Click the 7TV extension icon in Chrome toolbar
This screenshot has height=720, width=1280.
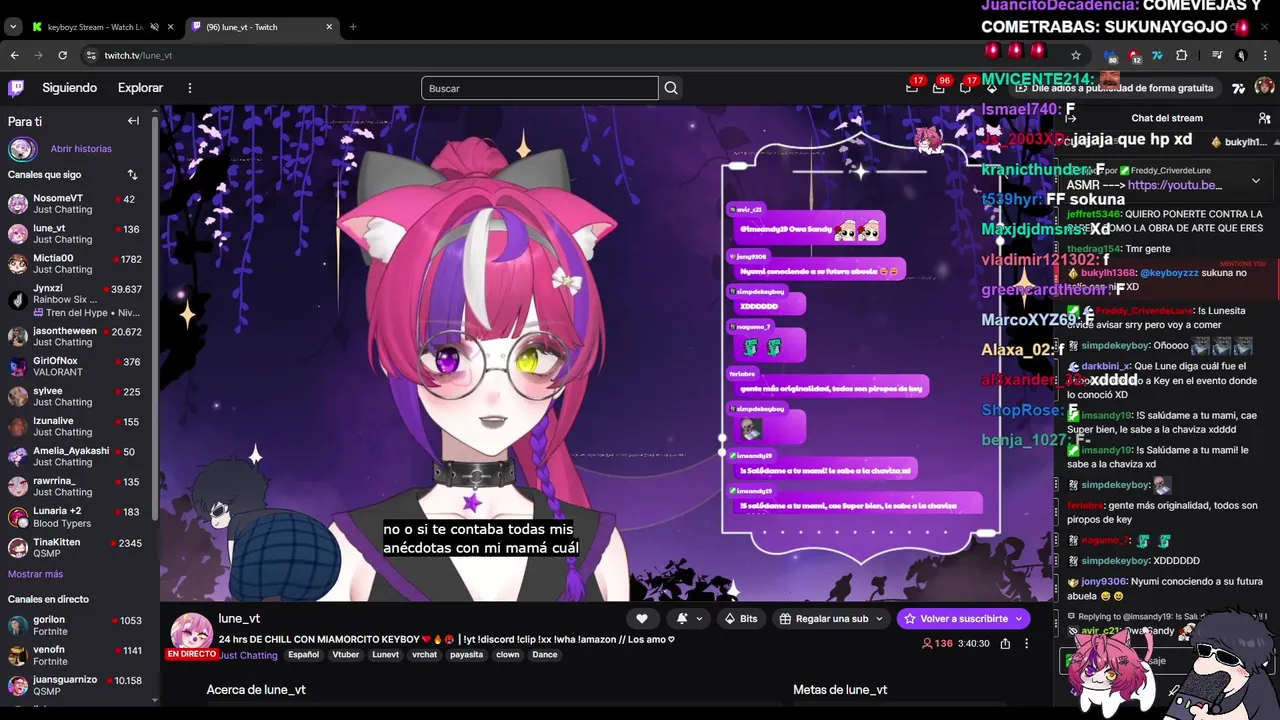coord(1157,55)
